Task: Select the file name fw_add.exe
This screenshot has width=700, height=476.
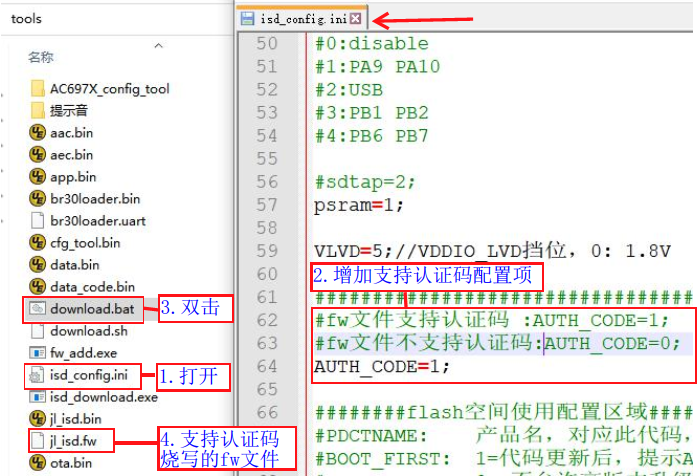Action: (x=84, y=353)
